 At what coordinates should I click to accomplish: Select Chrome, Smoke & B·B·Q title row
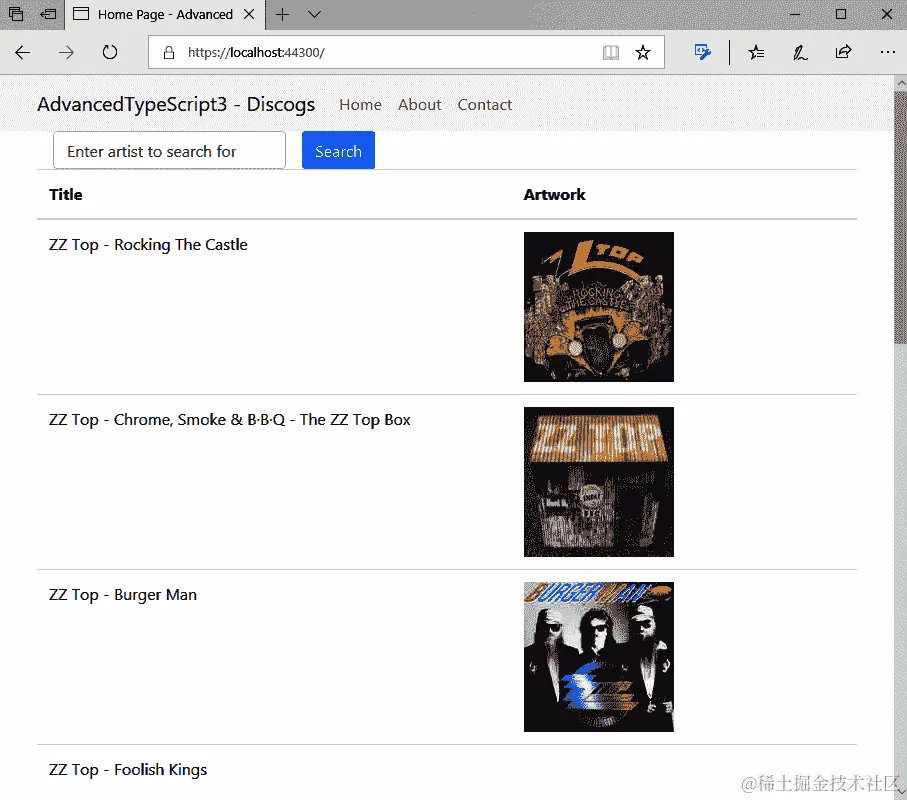click(x=230, y=420)
